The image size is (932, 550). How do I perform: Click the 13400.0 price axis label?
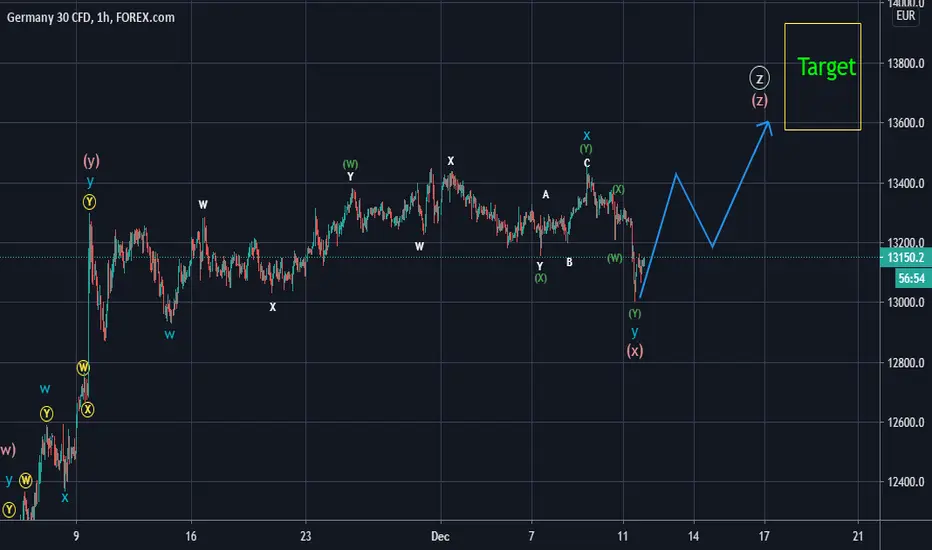[906, 183]
